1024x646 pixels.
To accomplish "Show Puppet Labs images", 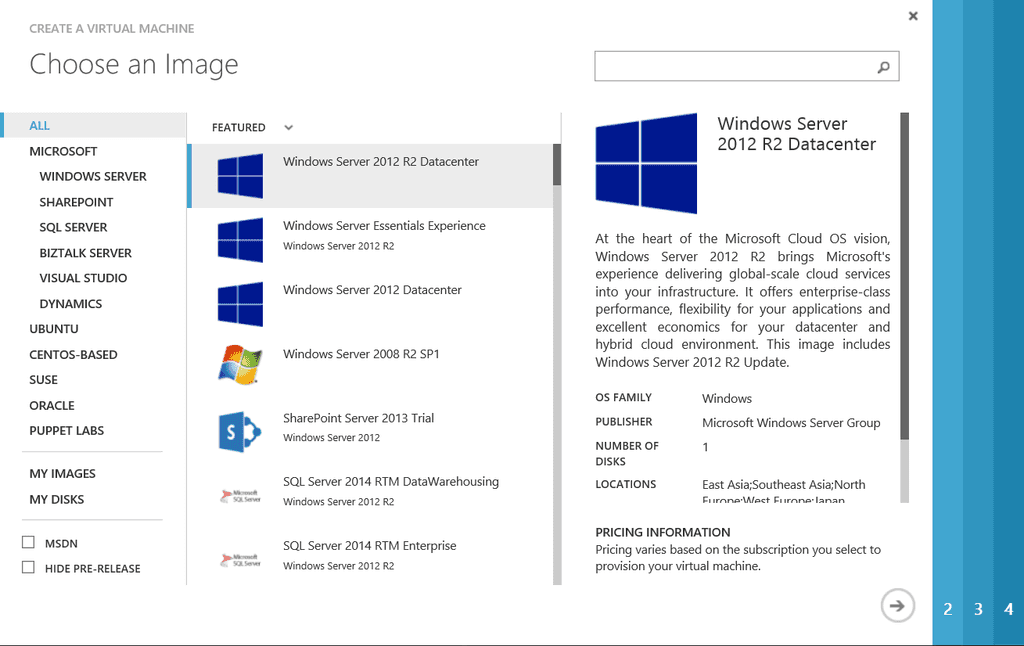I will (x=67, y=430).
